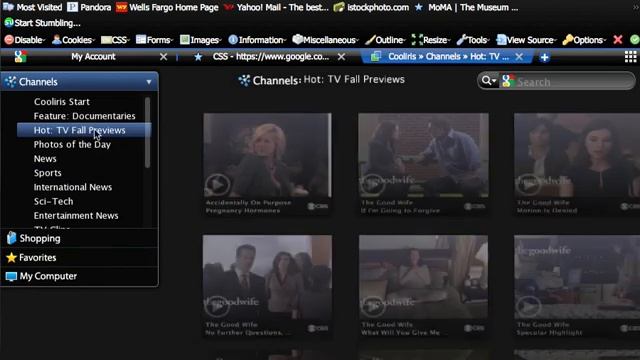Open the Miscellaneous toolbar menu

(325, 40)
